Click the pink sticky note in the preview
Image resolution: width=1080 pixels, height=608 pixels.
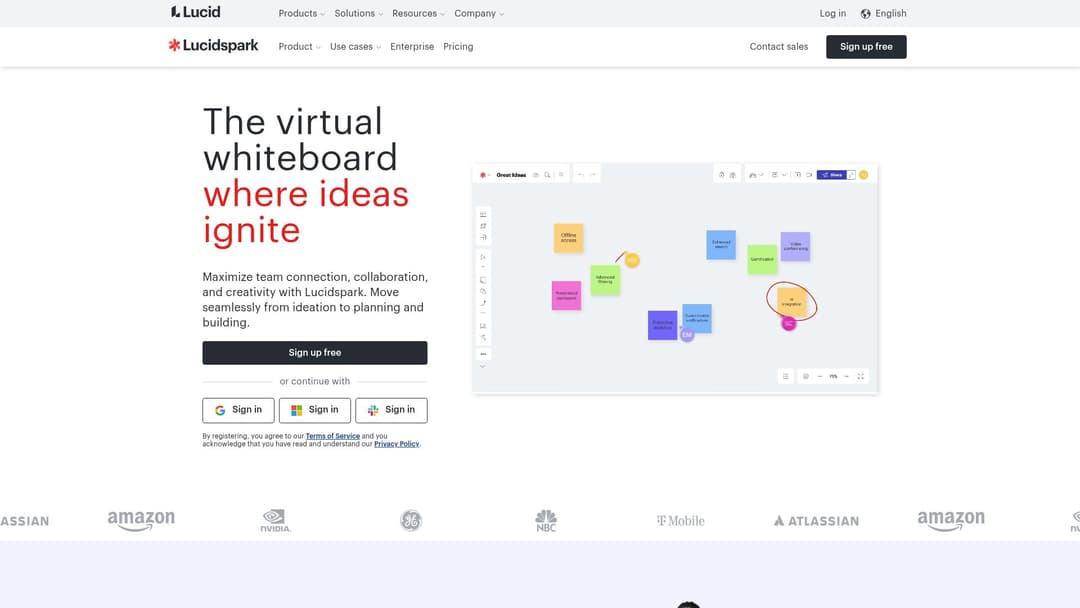point(566,295)
